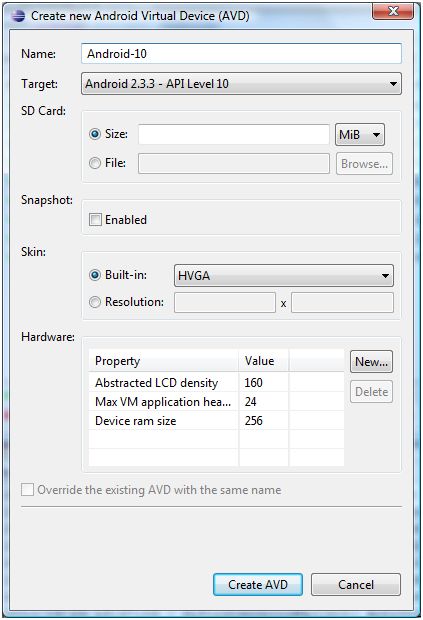Screen dimensions: 423x620
Task: Select the Built-in skin radio button
Action: click(95, 275)
